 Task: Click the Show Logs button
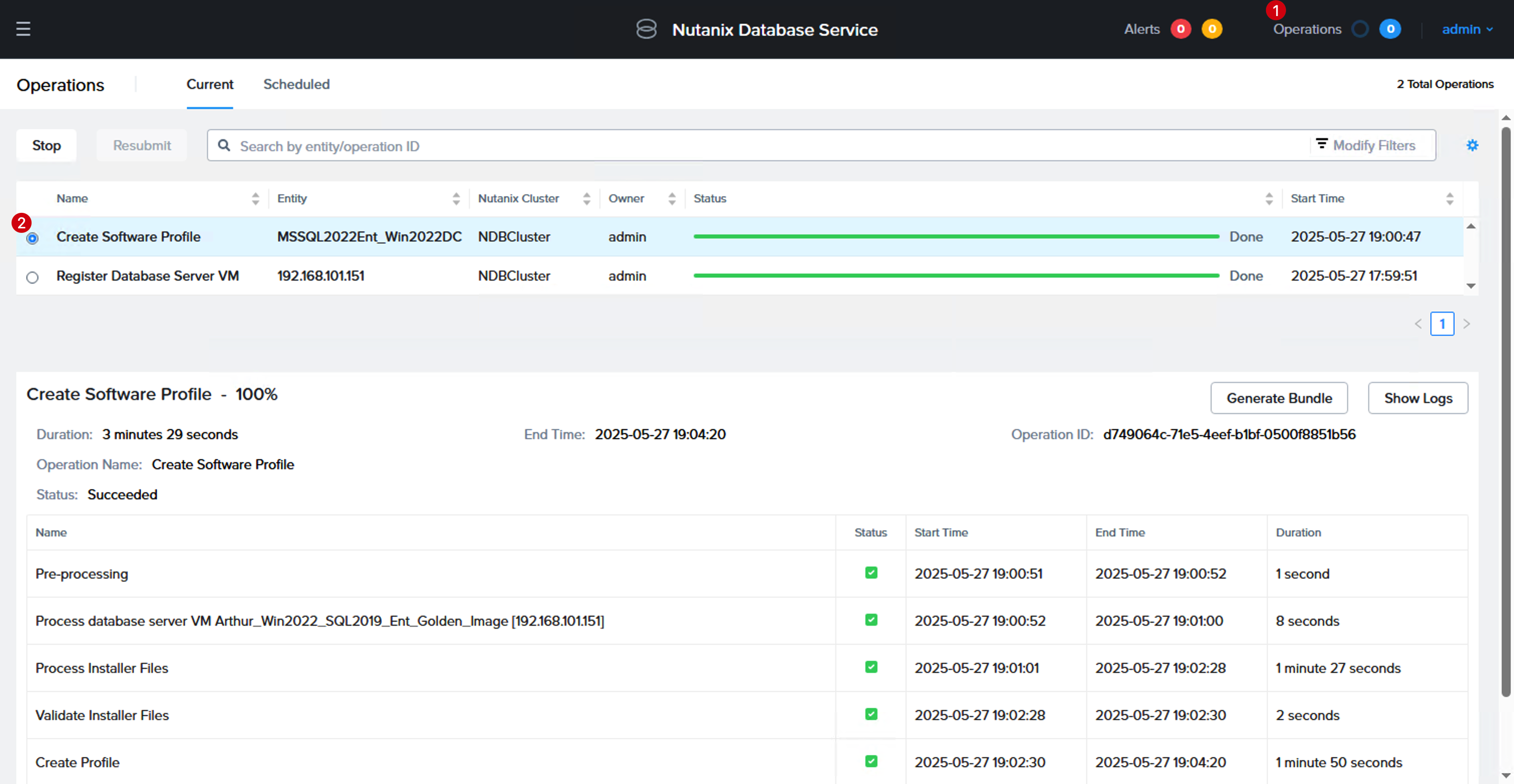[1418, 398]
